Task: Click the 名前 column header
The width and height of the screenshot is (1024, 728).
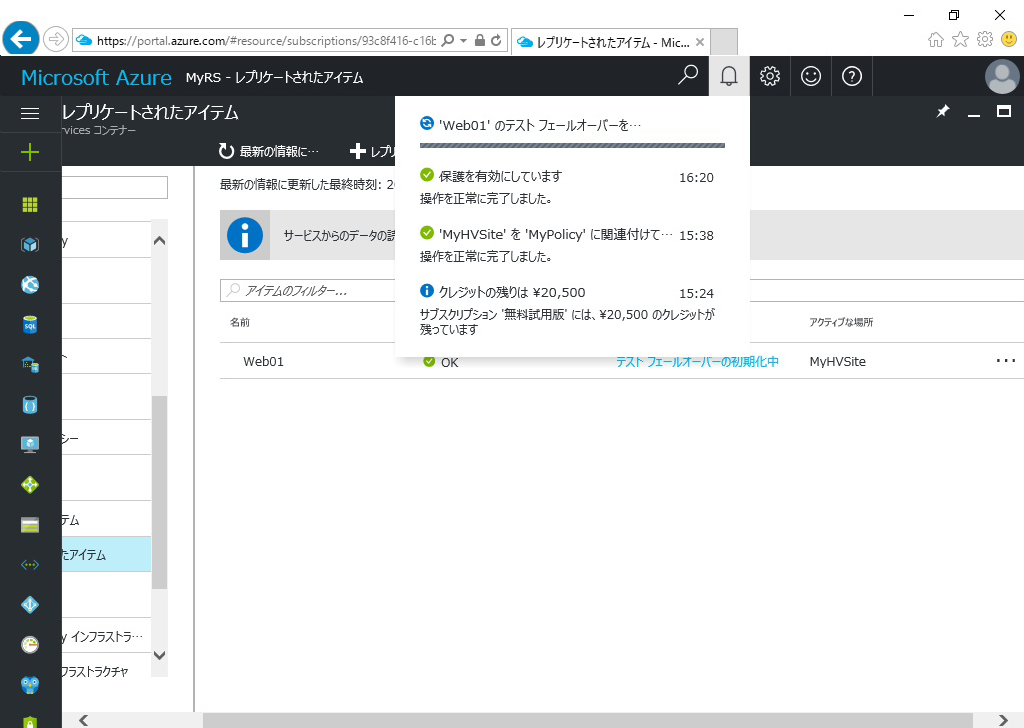Action: (240, 322)
